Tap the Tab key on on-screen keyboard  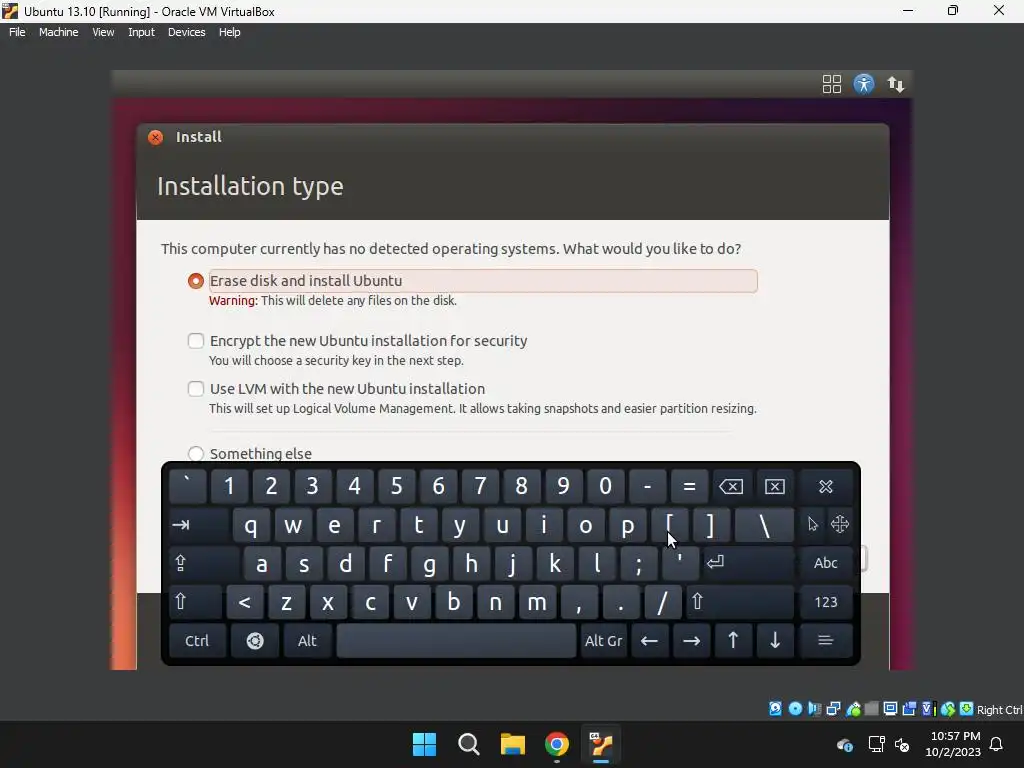coord(199,525)
